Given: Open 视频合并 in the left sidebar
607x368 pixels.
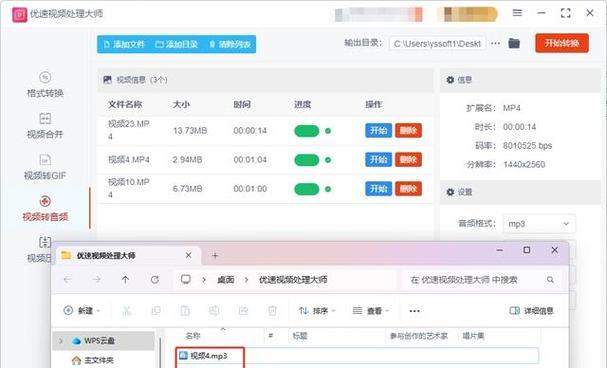Looking at the screenshot, I should (45, 126).
